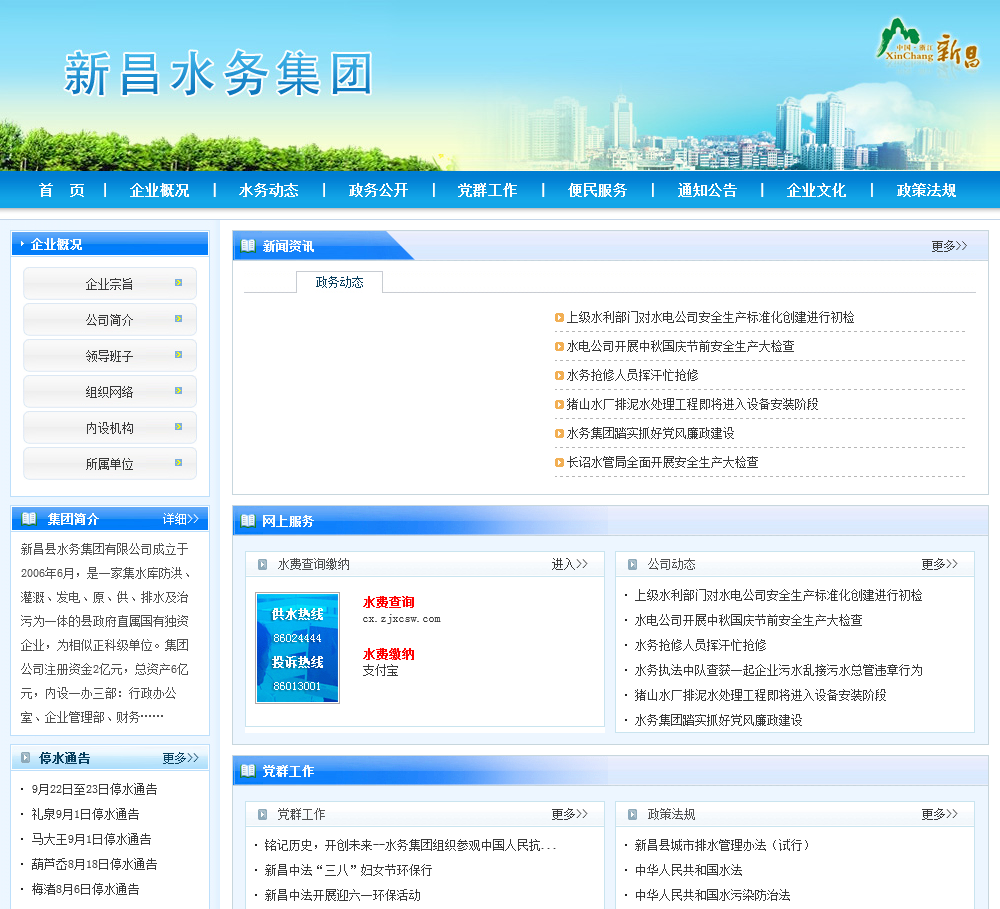1000x909 pixels.
Task: Select the 政务动态 tab
Action: pyautogui.click(x=339, y=282)
